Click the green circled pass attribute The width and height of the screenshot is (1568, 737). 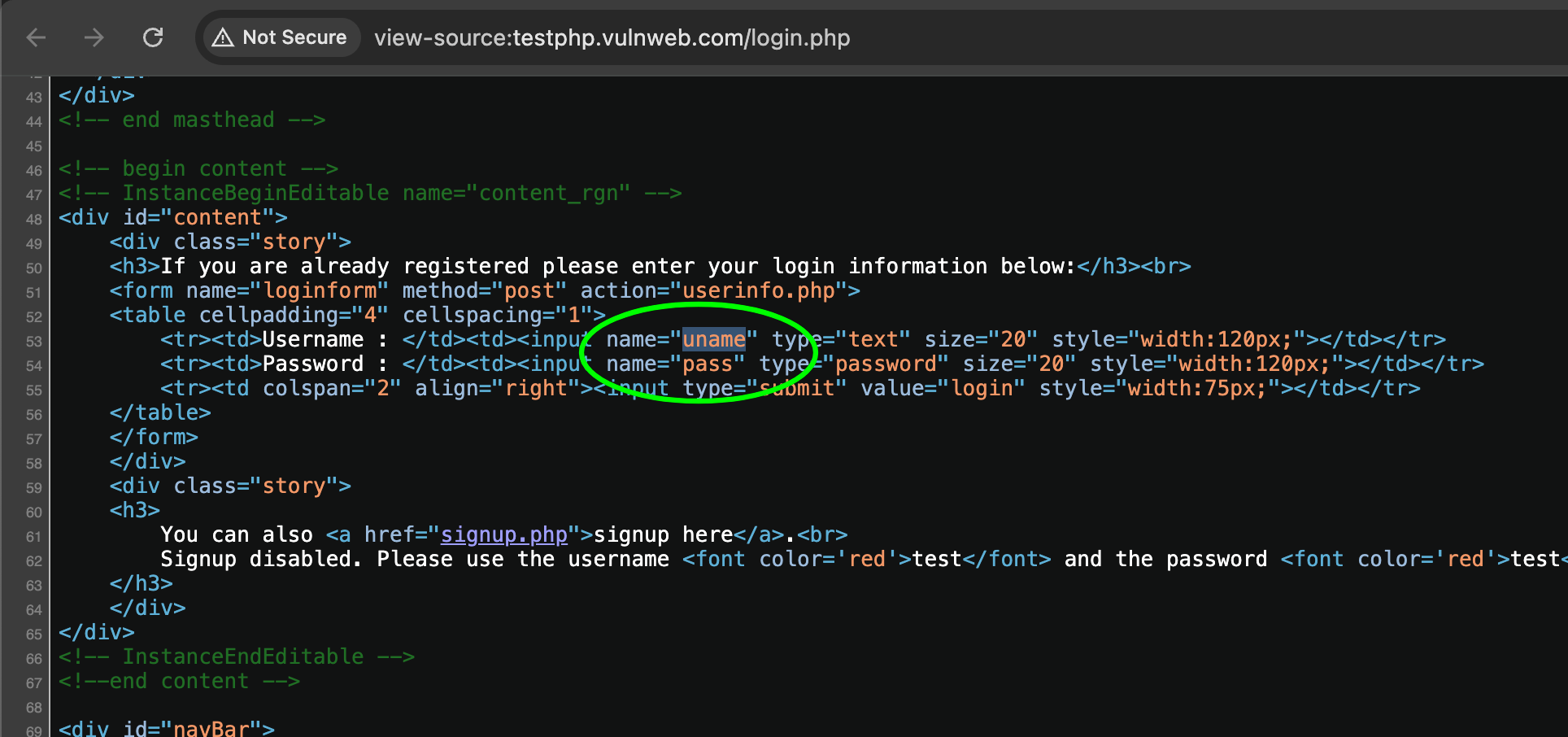708,364
